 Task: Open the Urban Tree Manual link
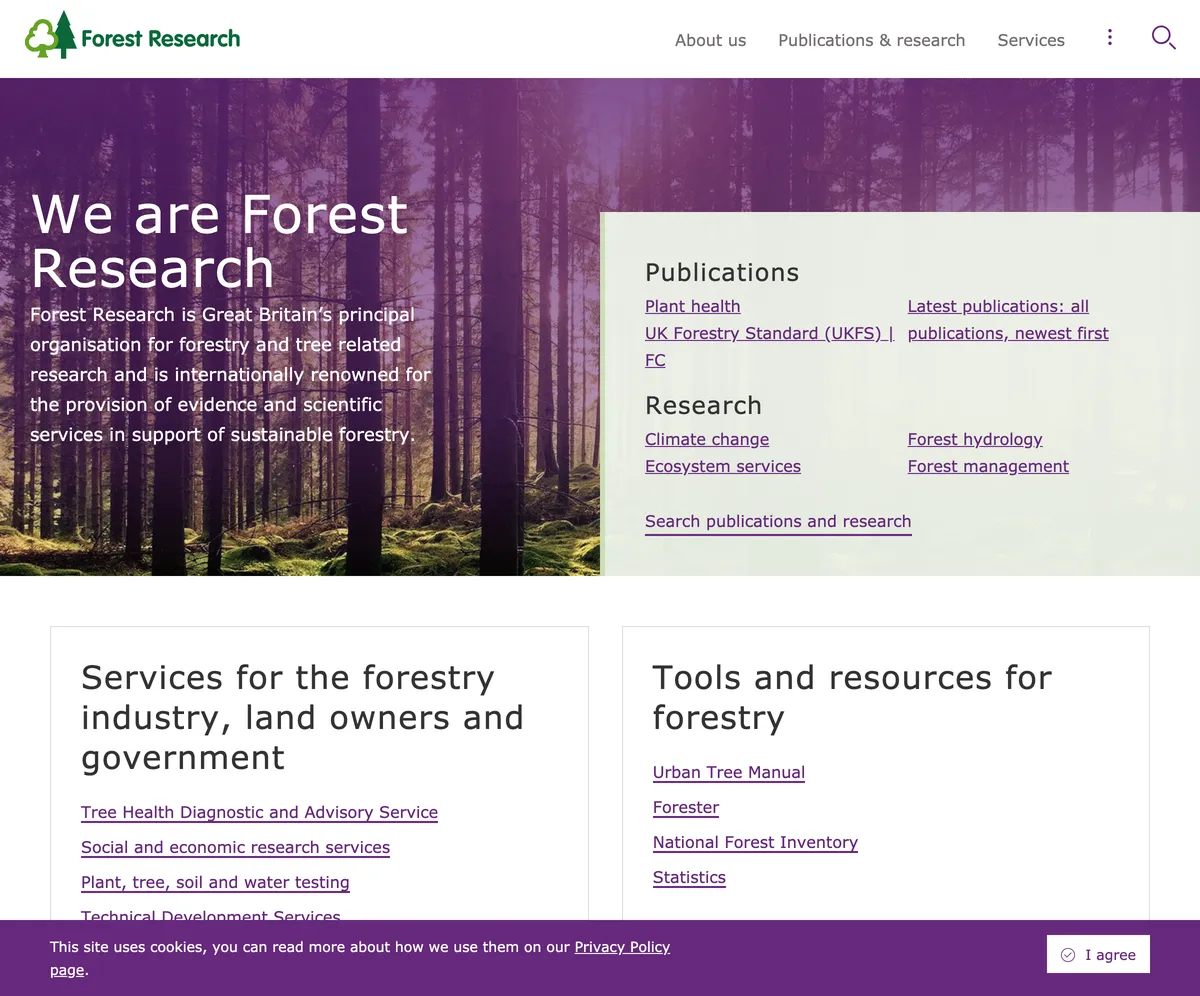pos(729,772)
